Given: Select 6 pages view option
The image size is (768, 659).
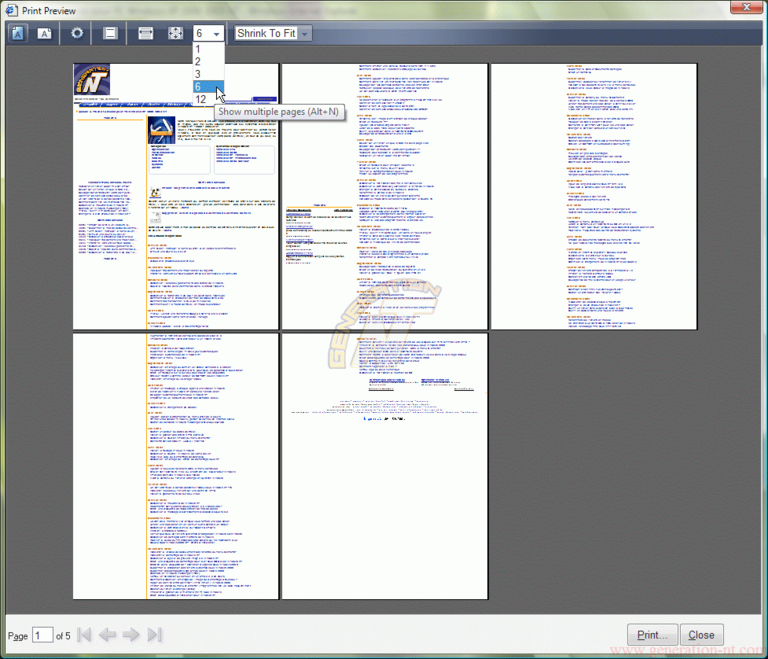Looking at the screenshot, I should click(x=209, y=87).
